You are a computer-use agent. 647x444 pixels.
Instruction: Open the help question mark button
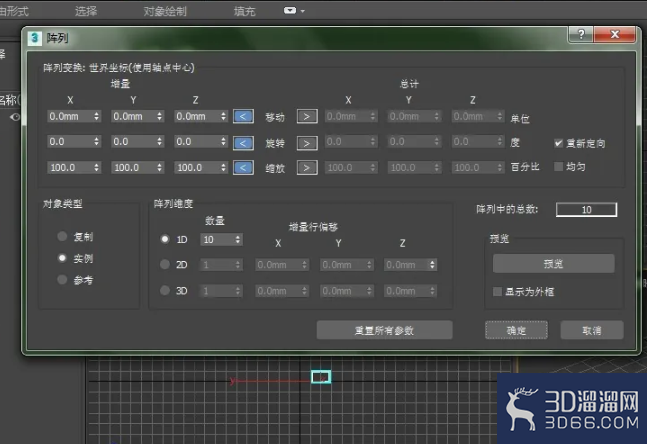point(581,35)
